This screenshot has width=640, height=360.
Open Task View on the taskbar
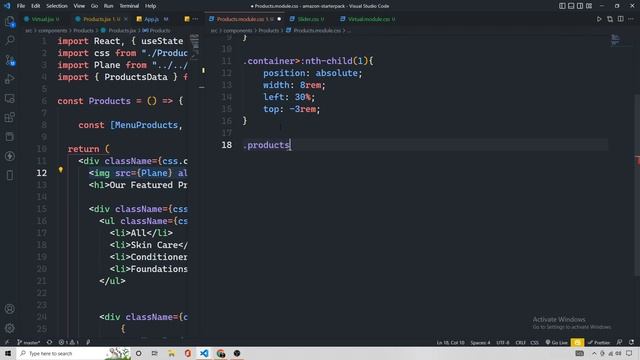point(154,353)
